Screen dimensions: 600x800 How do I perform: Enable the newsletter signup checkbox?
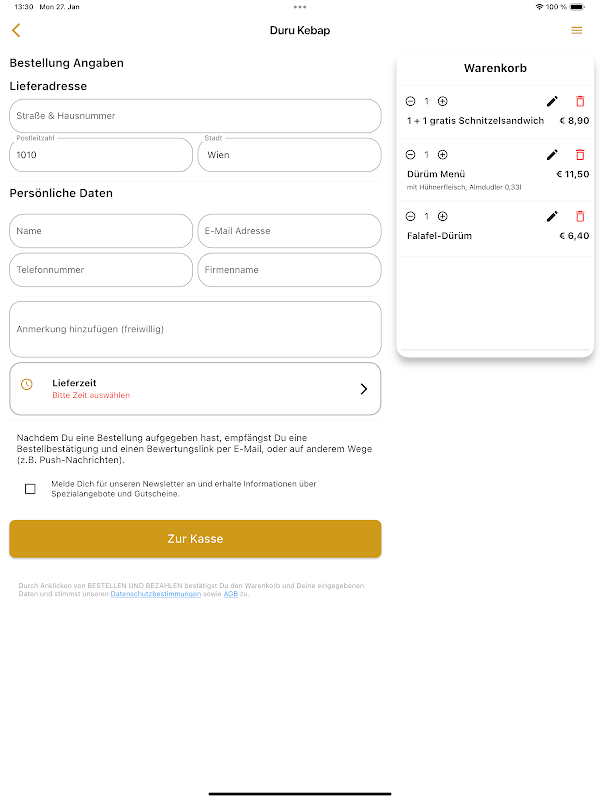[x=30, y=489]
